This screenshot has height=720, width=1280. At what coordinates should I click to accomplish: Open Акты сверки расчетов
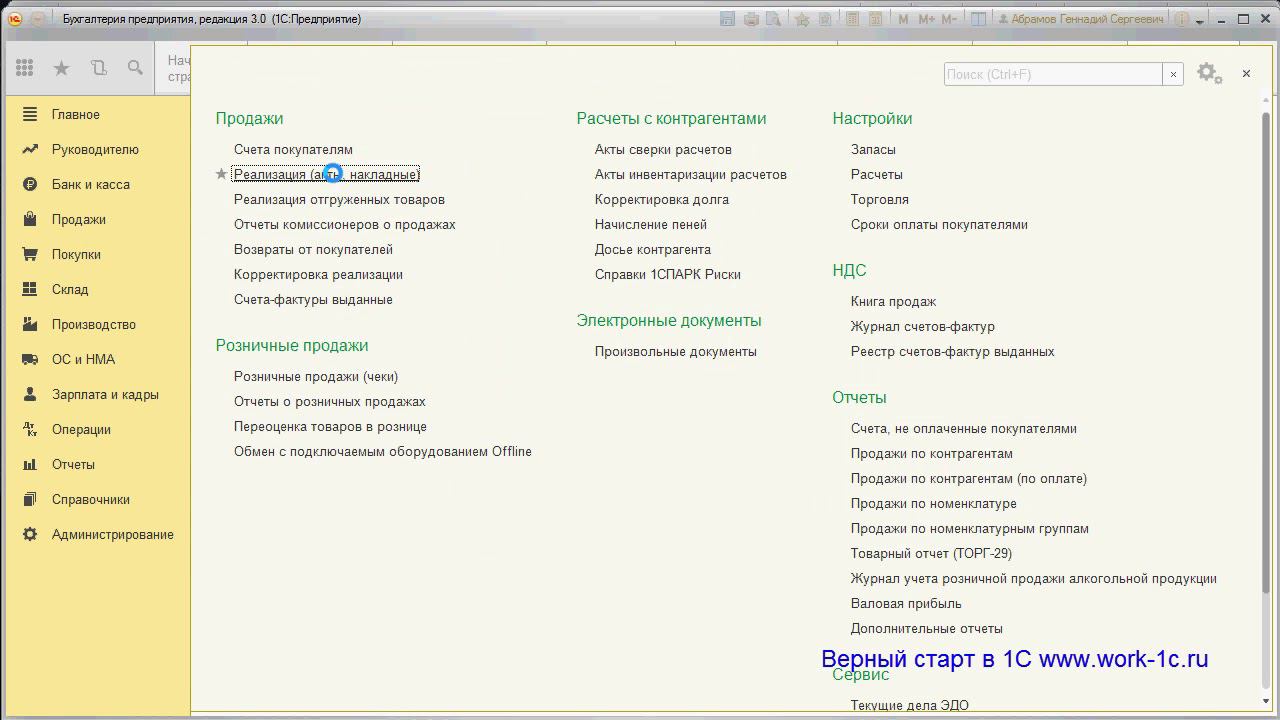coord(663,149)
